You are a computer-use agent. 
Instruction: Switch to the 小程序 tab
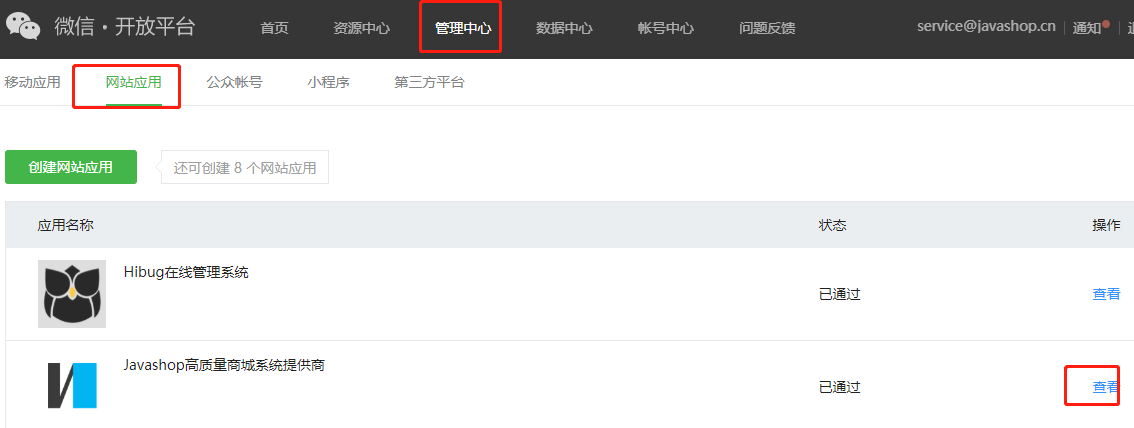tap(328, 82)
